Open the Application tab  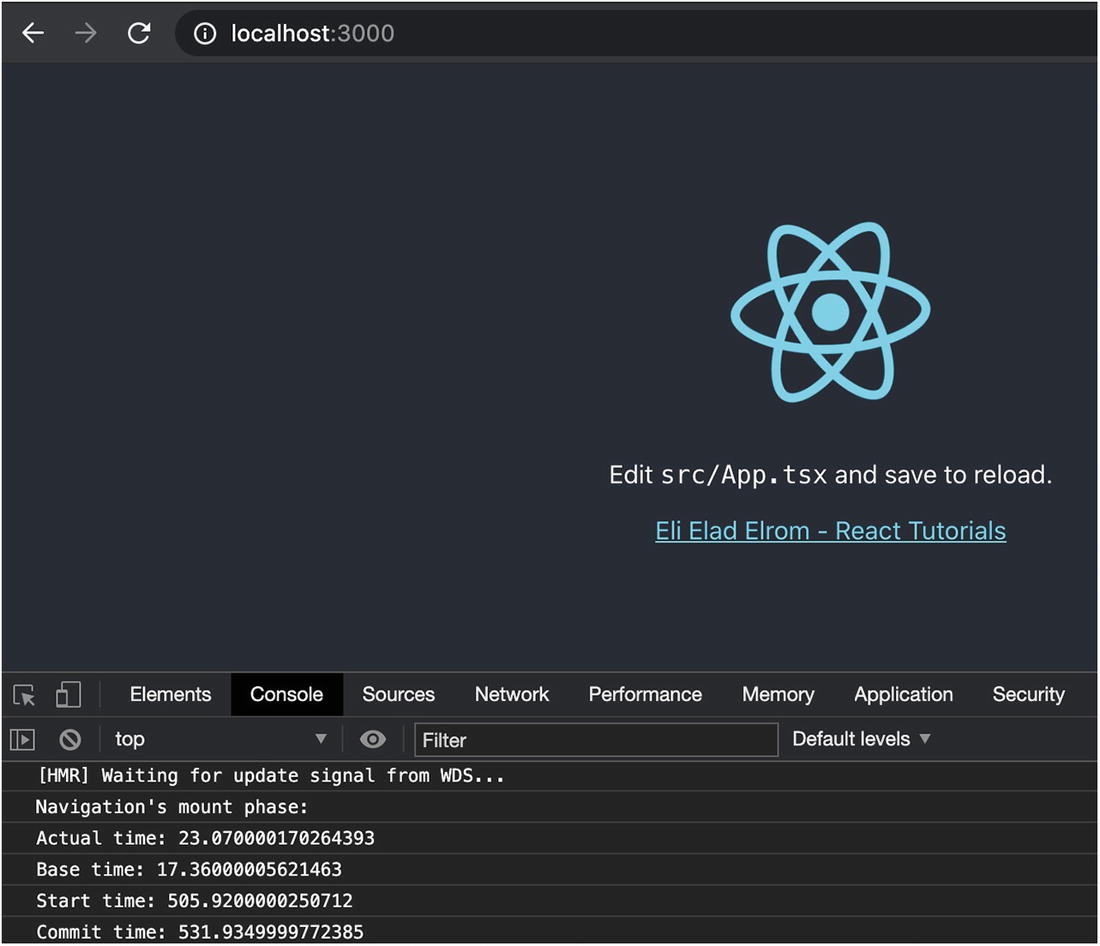pos(903,695)
